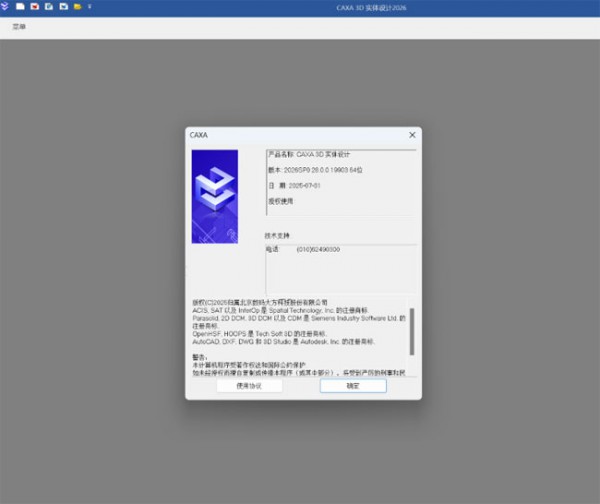This screenshot has height=504, width=600.
Task: Close the CAXA about dialog
Action: (x=411, y=134)
